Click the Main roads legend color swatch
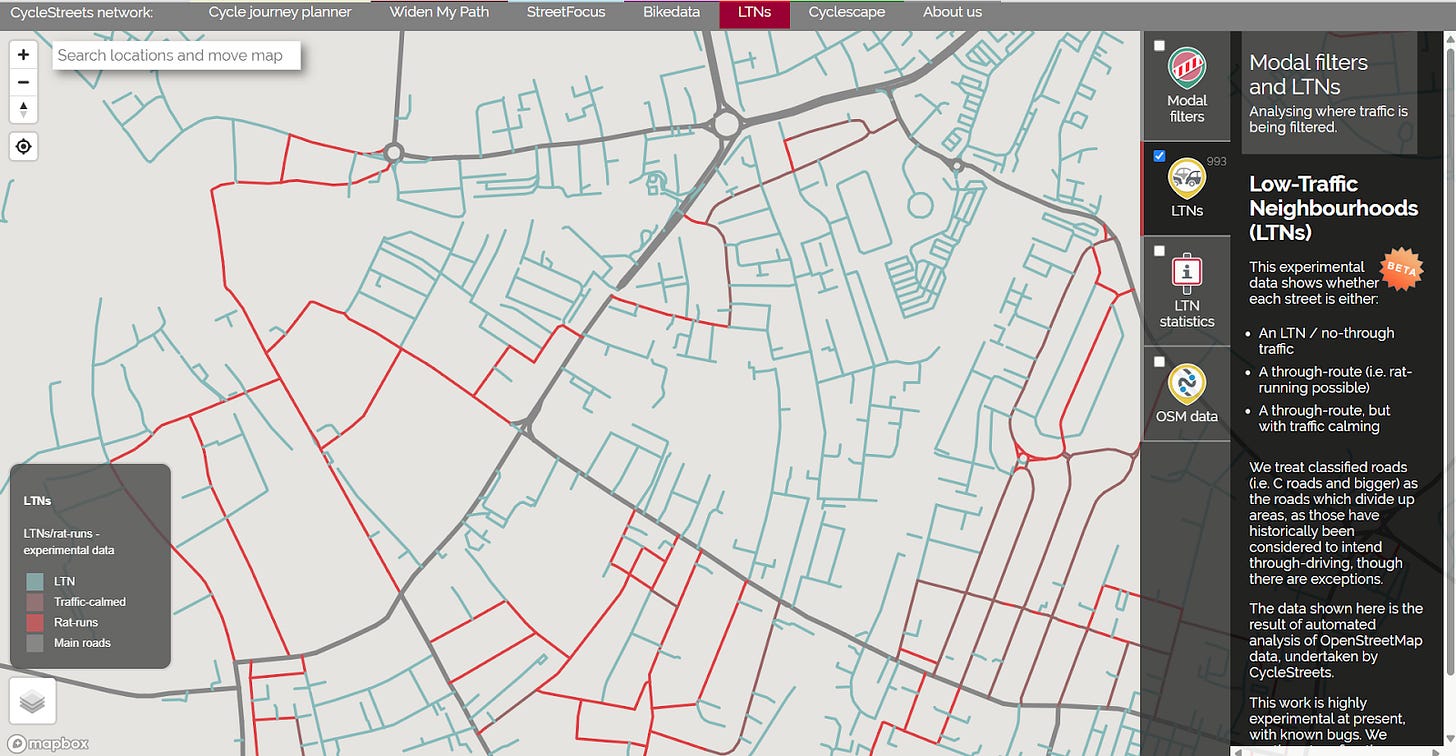This screenshot has width=1456, height=756. [35, 643]
